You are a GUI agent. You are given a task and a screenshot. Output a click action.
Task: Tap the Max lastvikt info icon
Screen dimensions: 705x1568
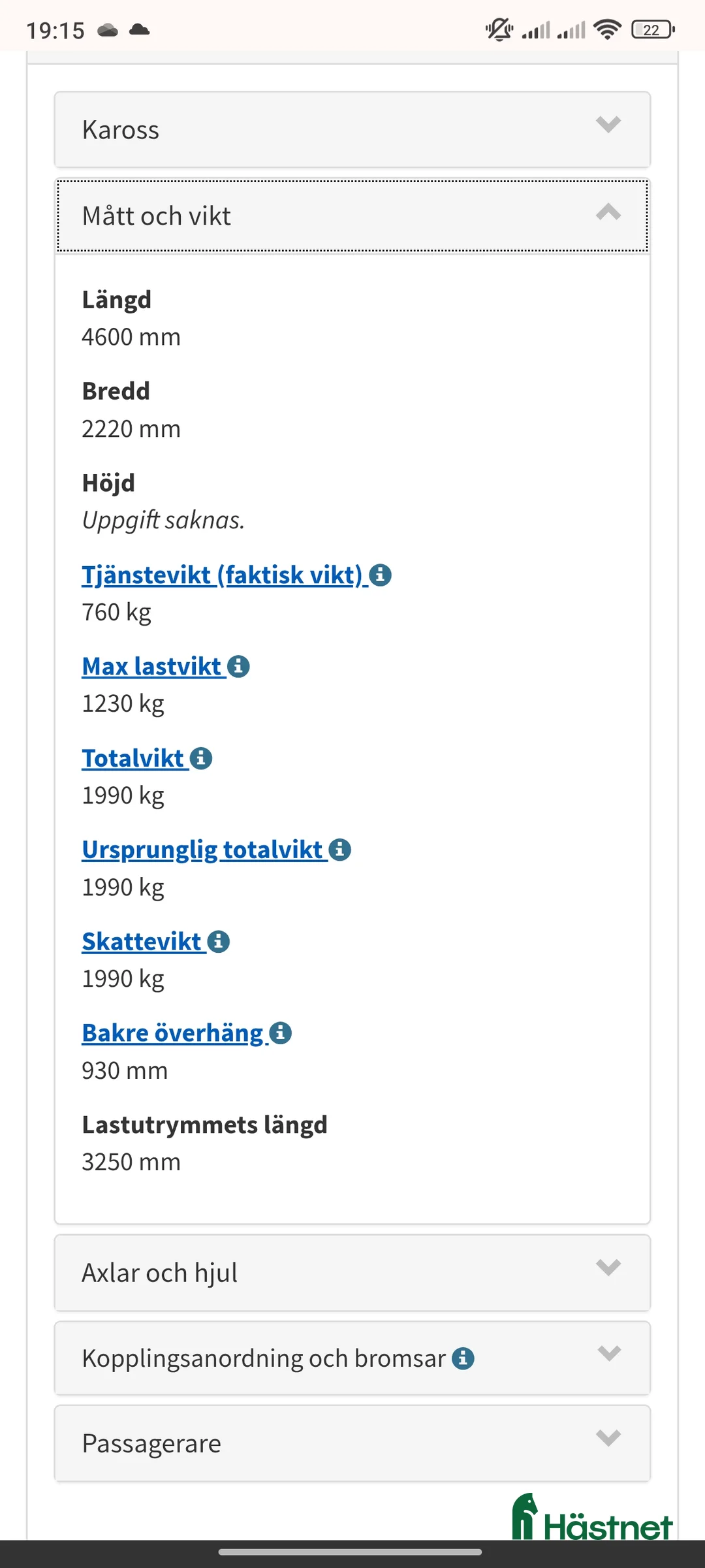(x=238, y=667)
